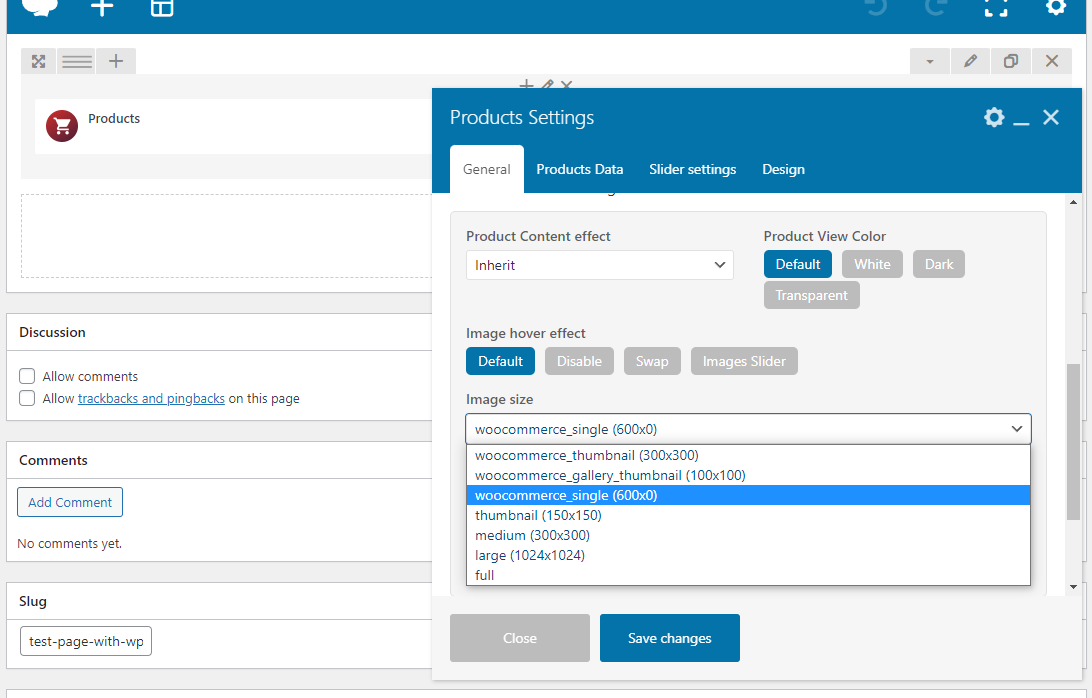
Task: Open the Design tab
Action: pos(783,169)
